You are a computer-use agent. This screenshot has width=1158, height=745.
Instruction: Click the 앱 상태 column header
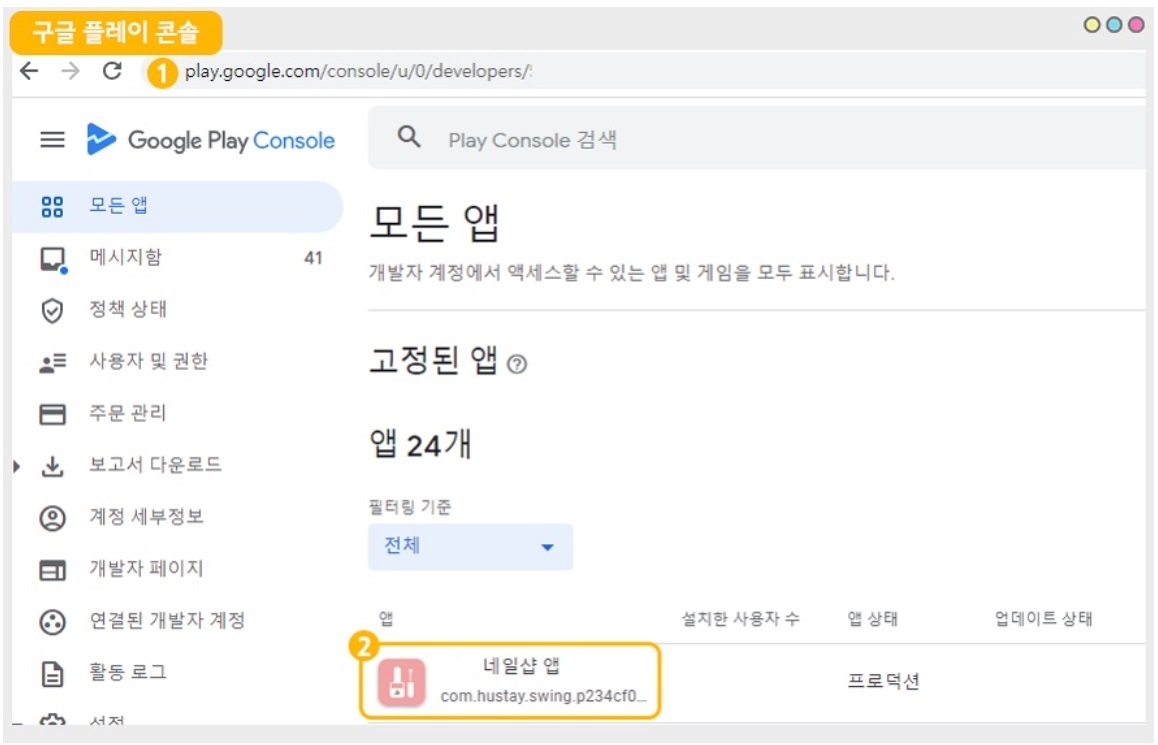pyautogui.click(x=872, y=619)
